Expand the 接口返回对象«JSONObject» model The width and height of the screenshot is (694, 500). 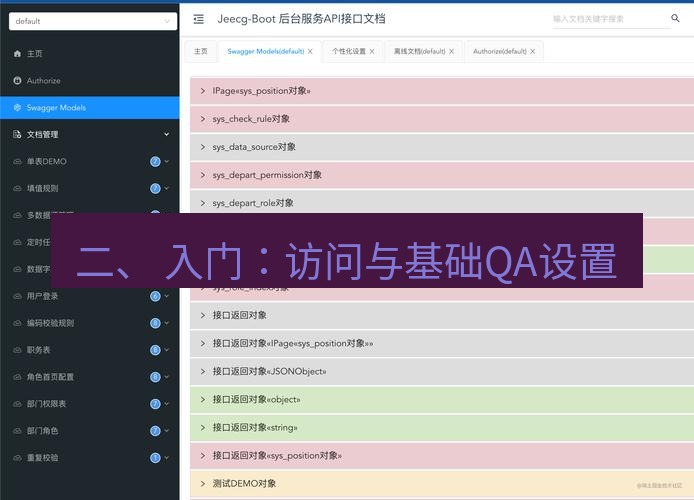click(442, 371)
